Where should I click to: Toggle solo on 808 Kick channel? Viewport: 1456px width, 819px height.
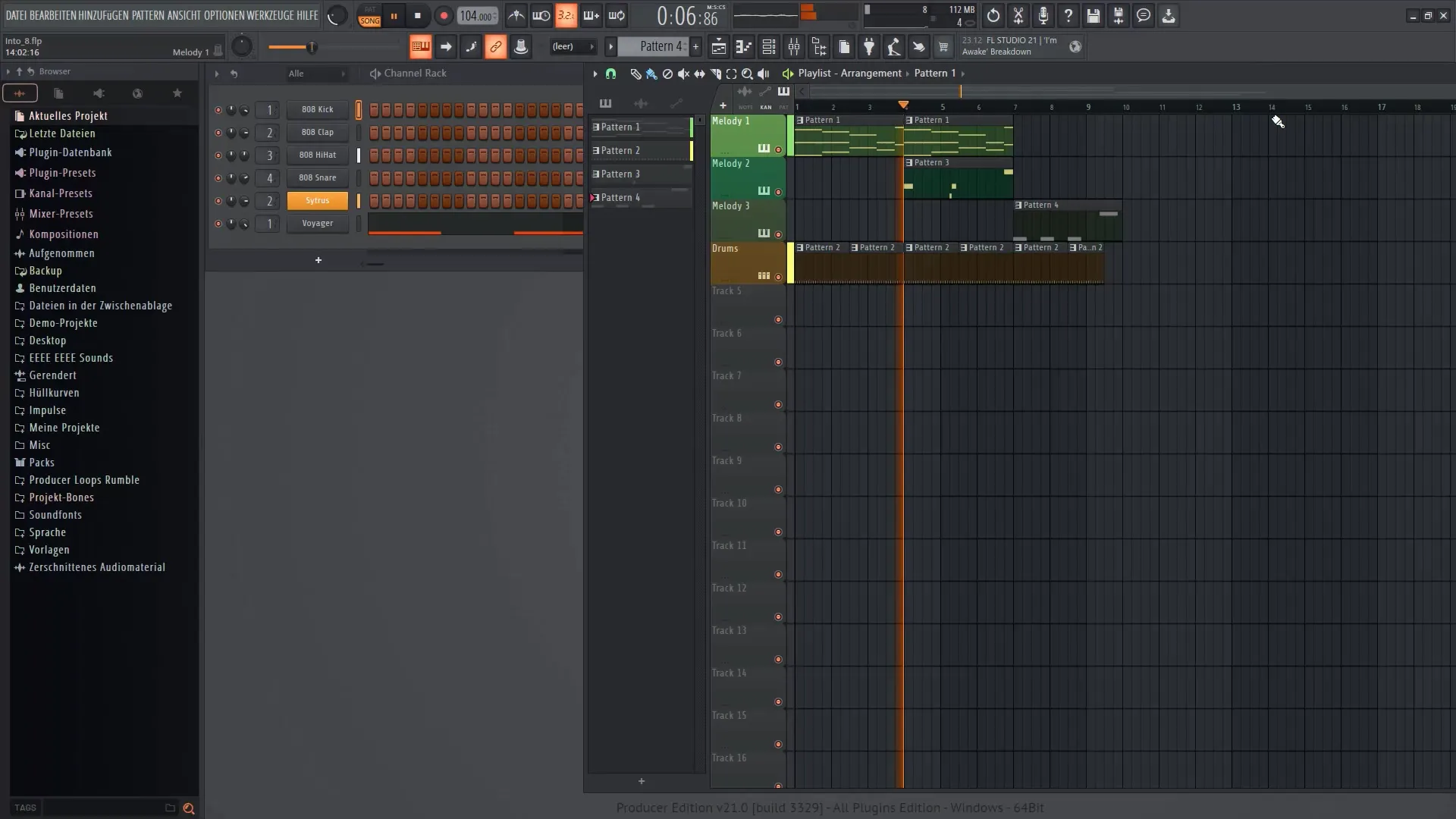point(218,110)
